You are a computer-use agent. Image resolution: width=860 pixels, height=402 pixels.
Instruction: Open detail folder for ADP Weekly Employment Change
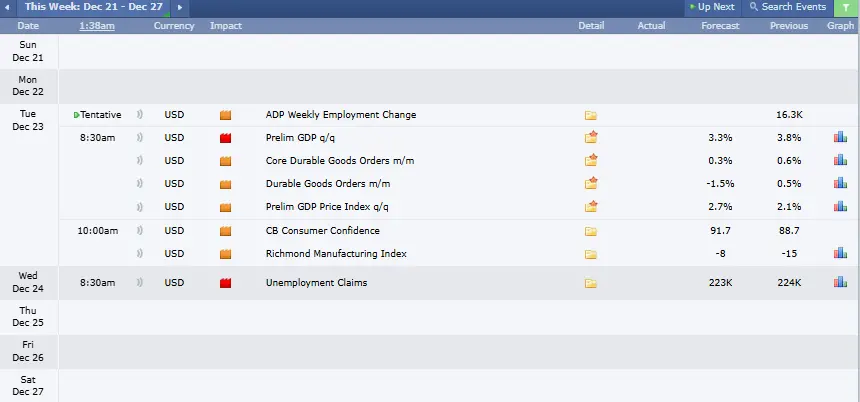point(590,115)
